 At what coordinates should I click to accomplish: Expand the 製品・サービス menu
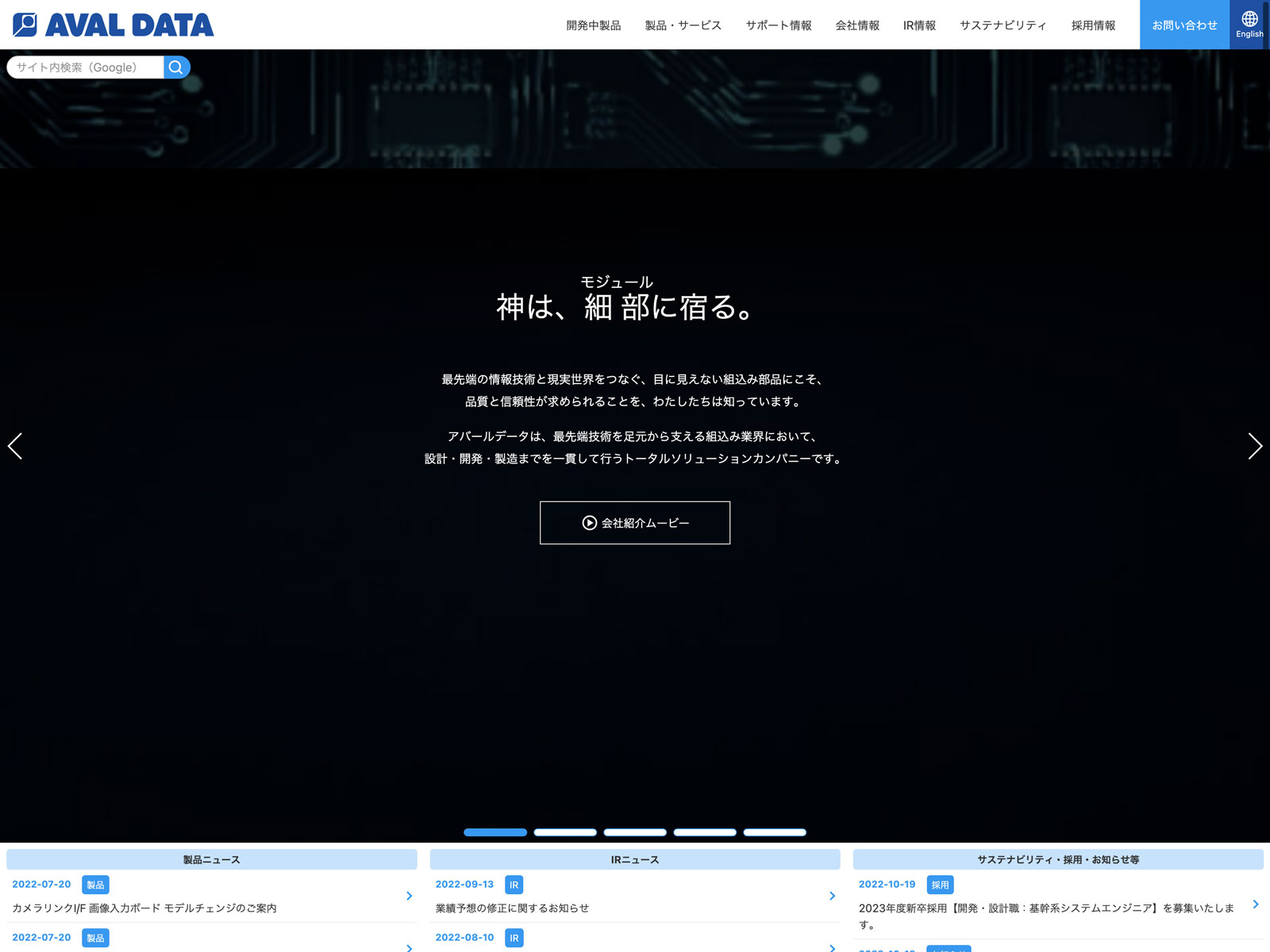683,25
